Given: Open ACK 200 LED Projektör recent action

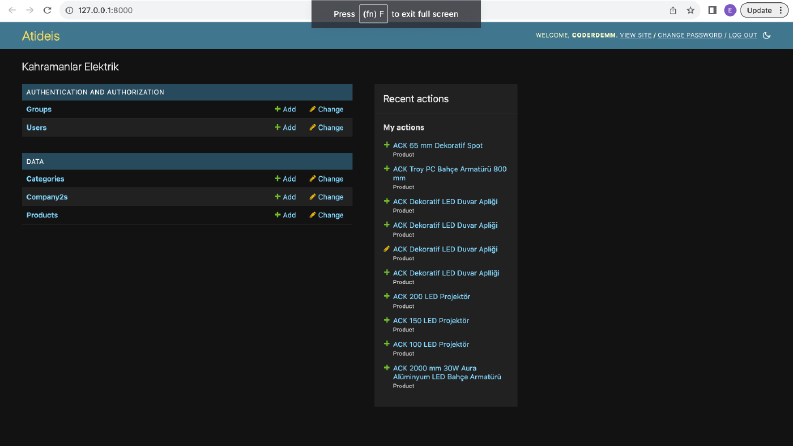Looking at the screenshot, I should 431,296.
